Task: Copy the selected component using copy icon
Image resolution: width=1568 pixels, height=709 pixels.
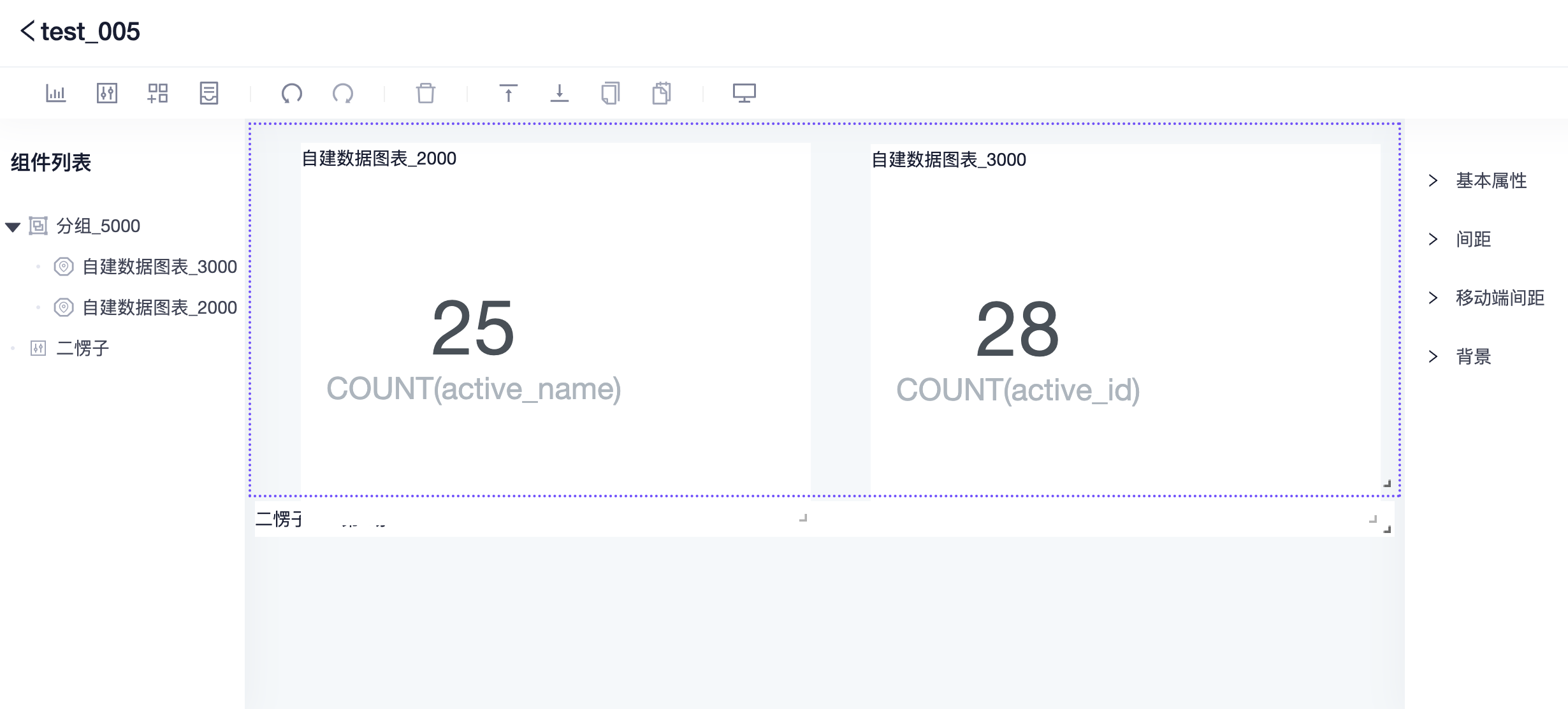Action: pyautogui.click(x=610, y=93)
